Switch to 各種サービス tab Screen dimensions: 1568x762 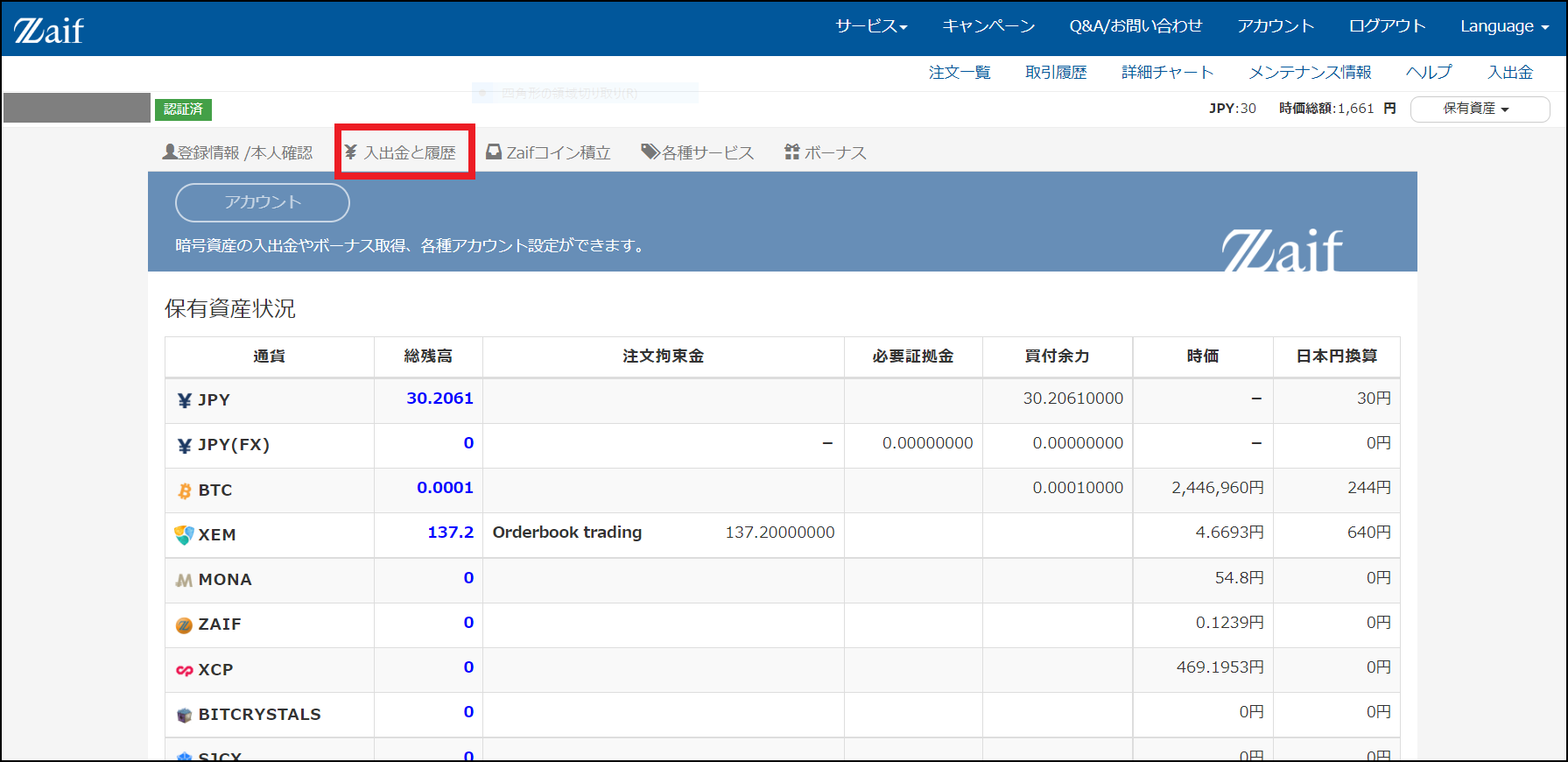(x=698, y=152)
